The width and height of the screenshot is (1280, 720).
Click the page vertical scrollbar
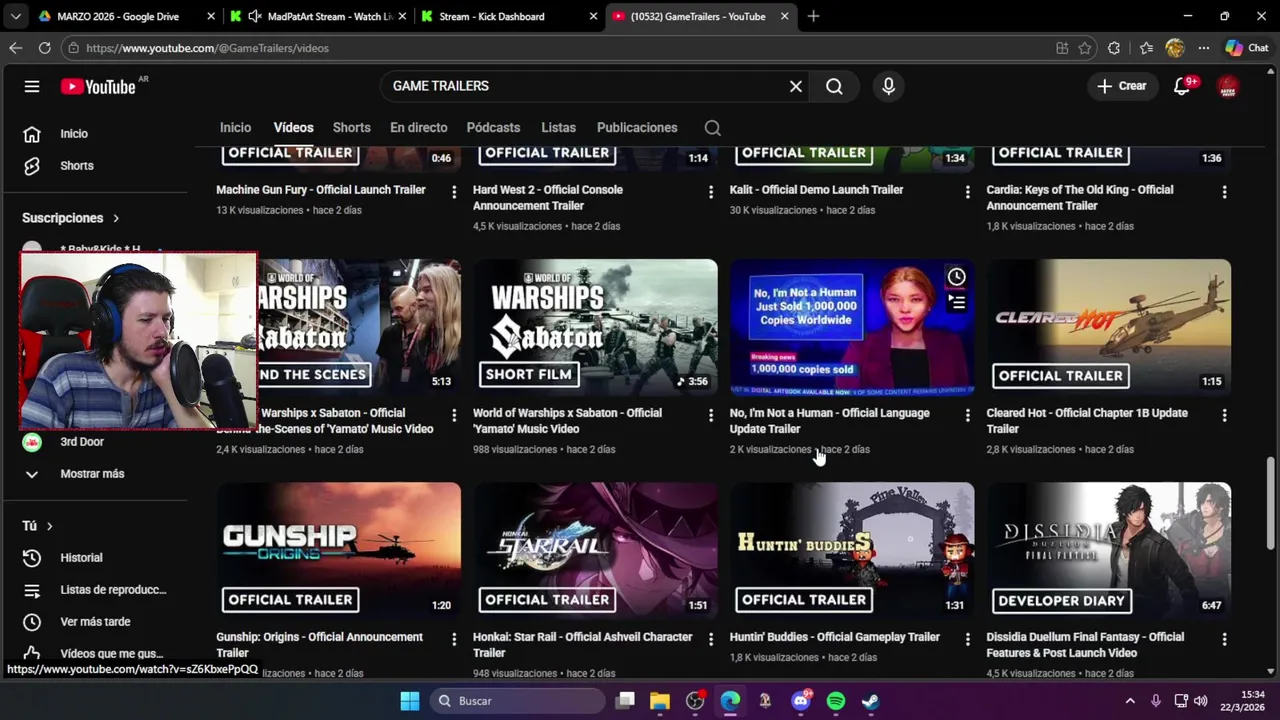click(x=1271, y=503)
